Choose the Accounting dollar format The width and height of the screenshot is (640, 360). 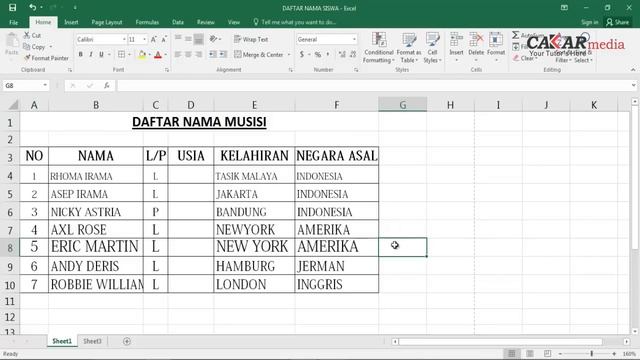click(302, 54)
